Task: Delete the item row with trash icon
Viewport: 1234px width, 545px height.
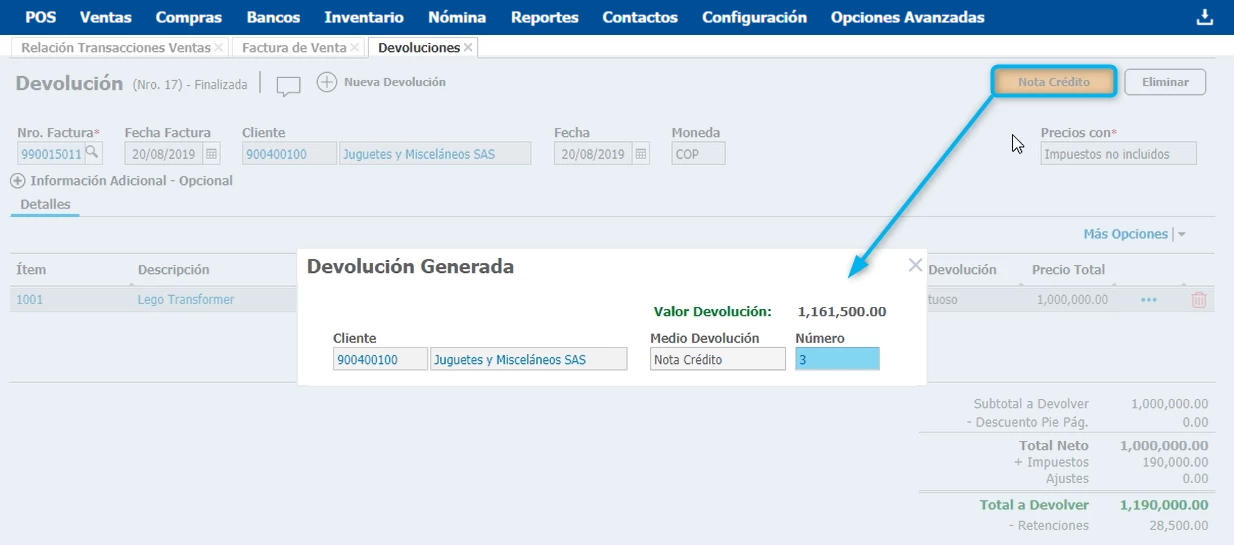Action: (x=1198, y=300)
